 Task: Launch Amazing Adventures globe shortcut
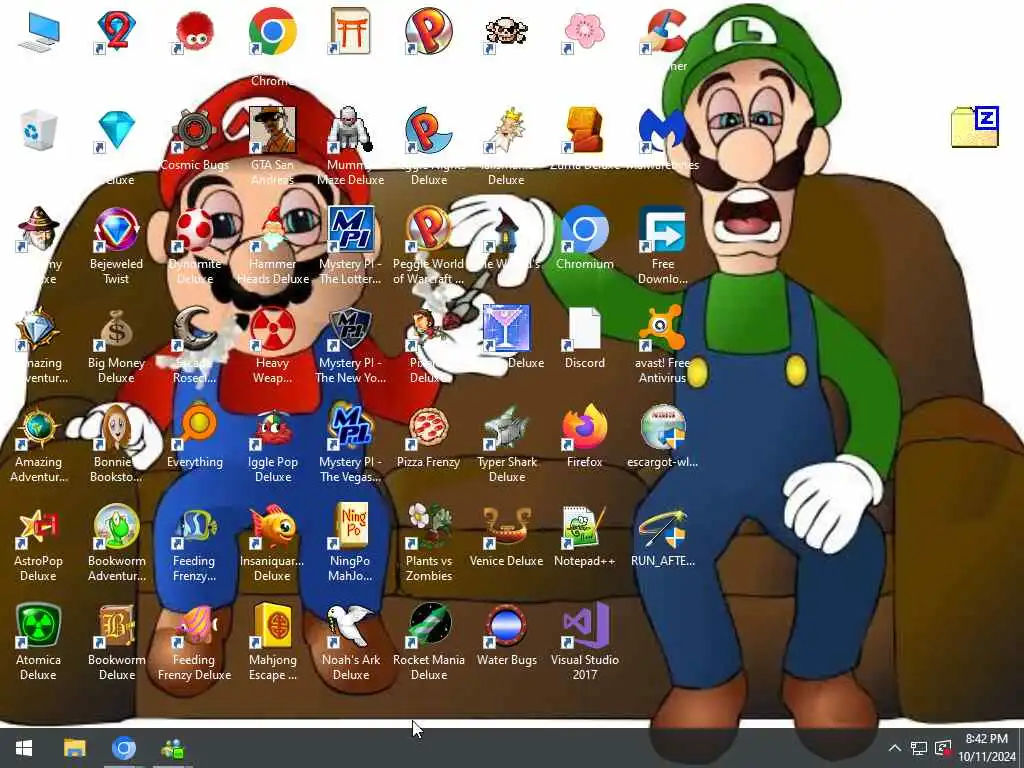click(x=39, y=428)
